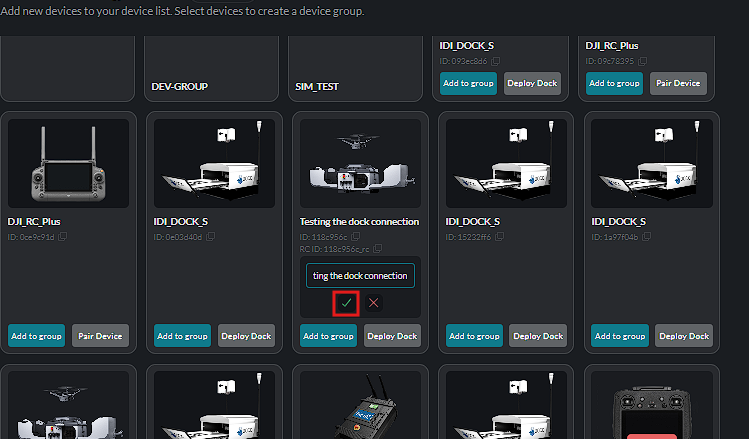This screenshot has height=439, width=749.
Task: Deploy Dock for device 0e03d40d
Action: pyautogui.click(x=246, y=336)
